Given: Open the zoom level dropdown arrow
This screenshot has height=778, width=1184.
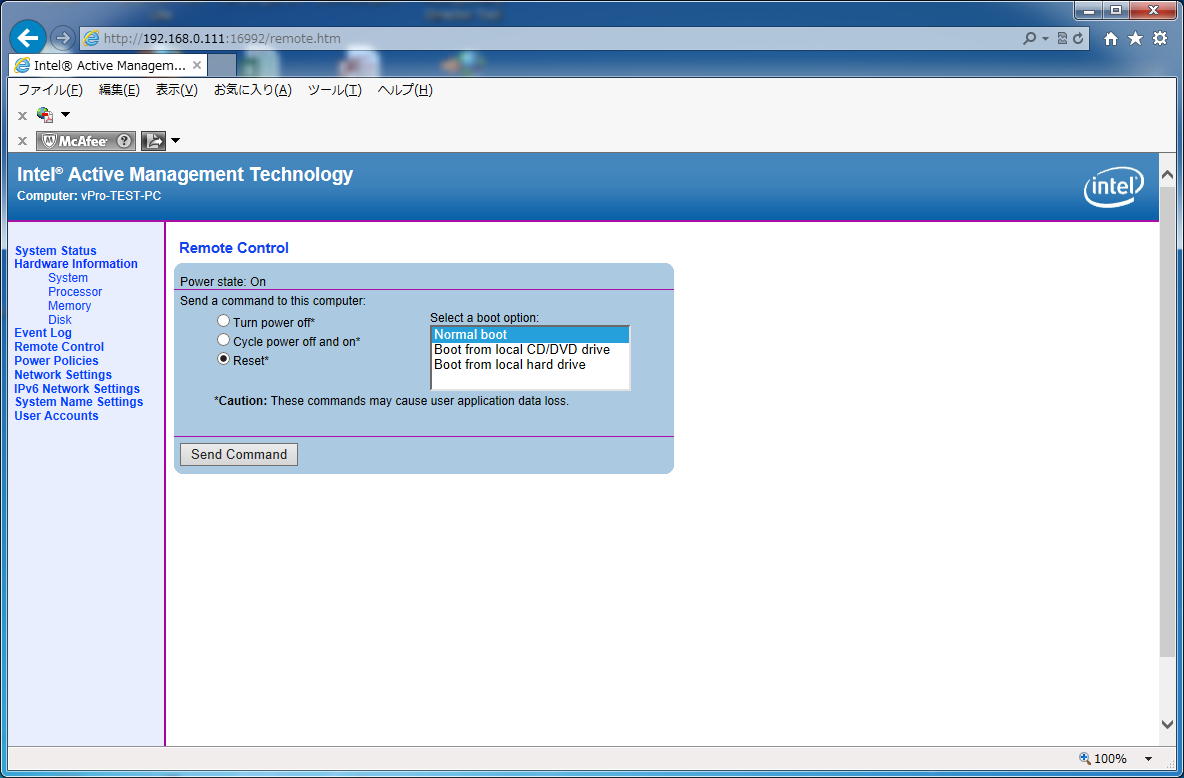Looking at the screenshot, I should [x=1149, y=758].
